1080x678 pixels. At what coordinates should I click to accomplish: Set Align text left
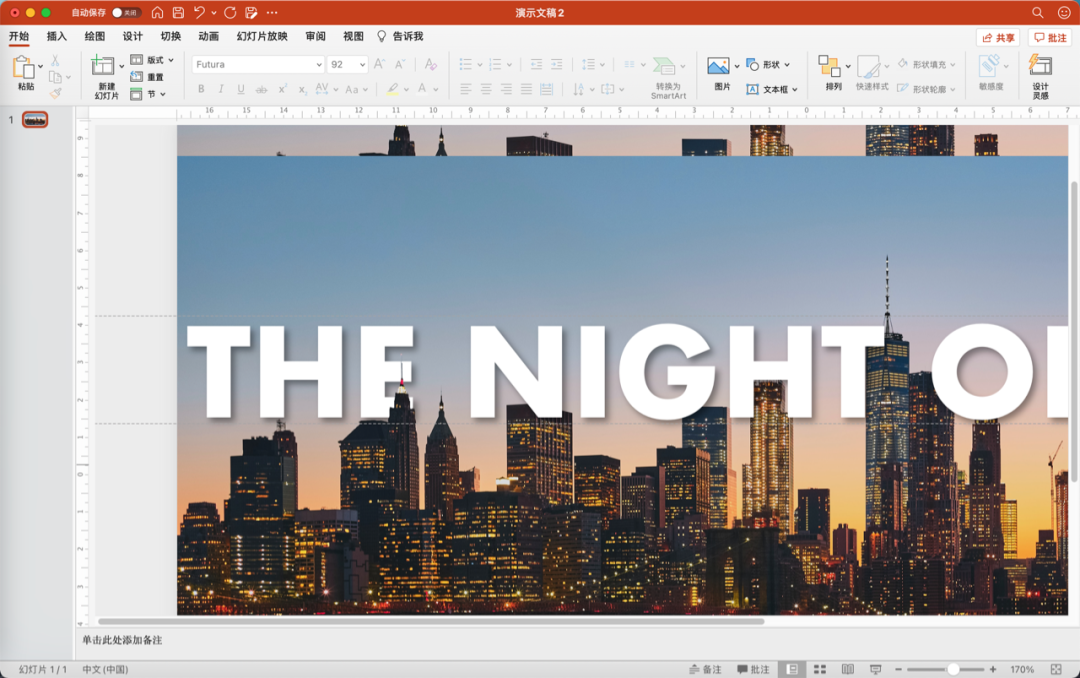tap(466, 89)
